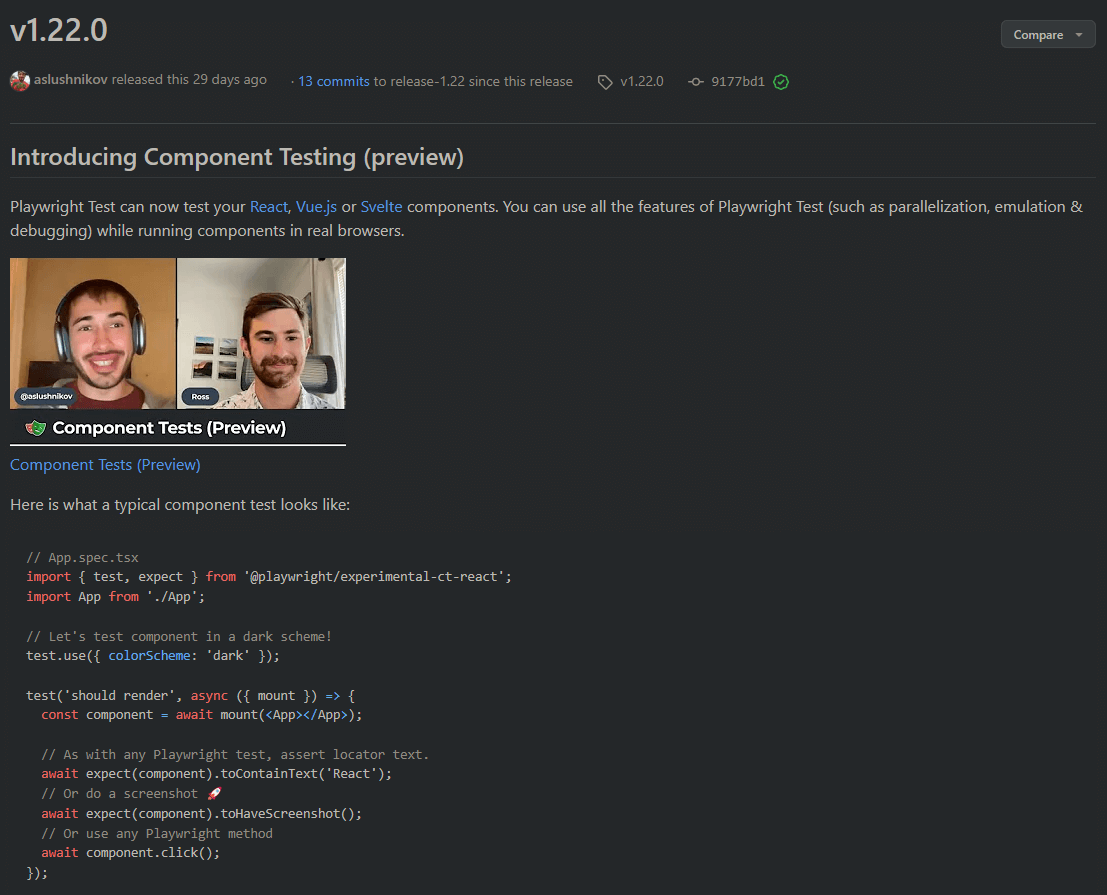This screenshot has height=895, width=1107.
Task: Click the tag icon beside v1.22.0
Action: (605, 82)
